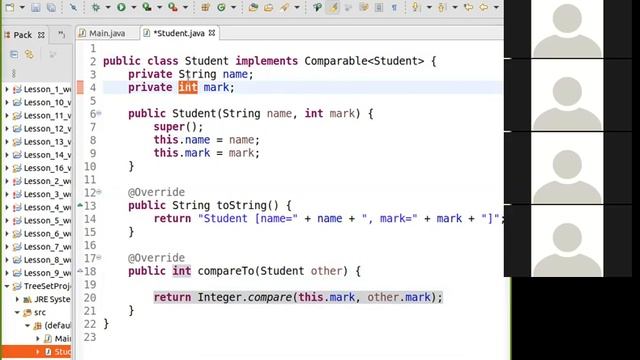Expand the Lesson_16 project node

click(7, 168)
